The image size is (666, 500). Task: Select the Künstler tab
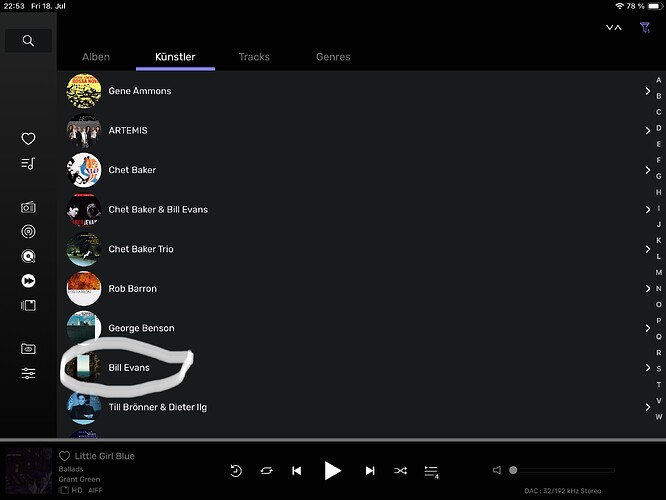[x=175, y=57]
